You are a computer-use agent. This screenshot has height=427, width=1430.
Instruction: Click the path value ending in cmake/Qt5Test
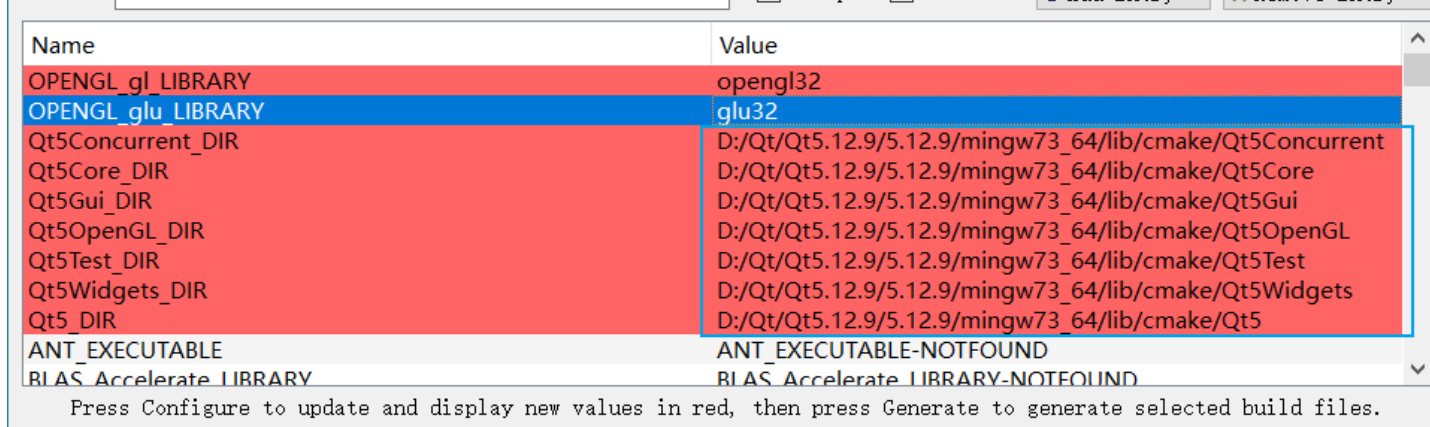click(1011, 261)
